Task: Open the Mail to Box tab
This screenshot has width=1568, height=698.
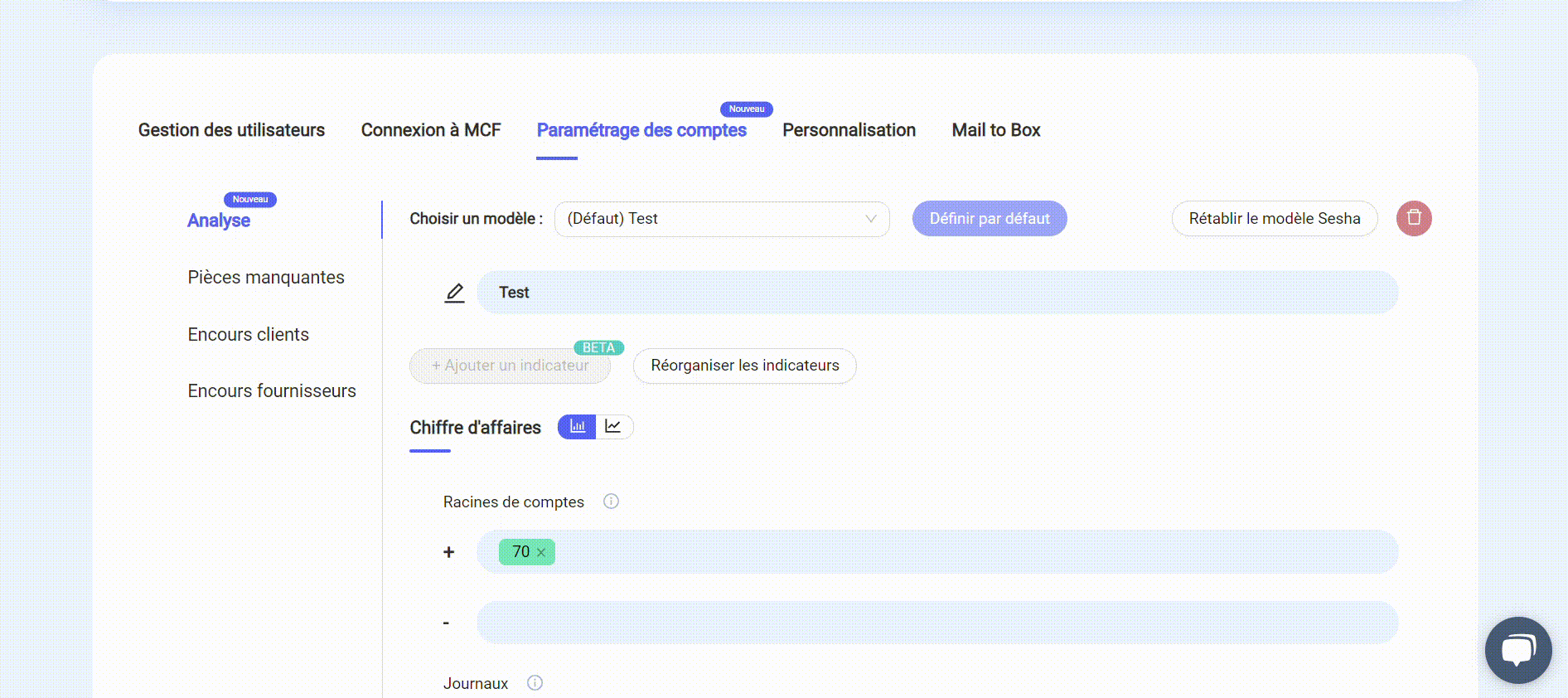Action: coord(995,130)
